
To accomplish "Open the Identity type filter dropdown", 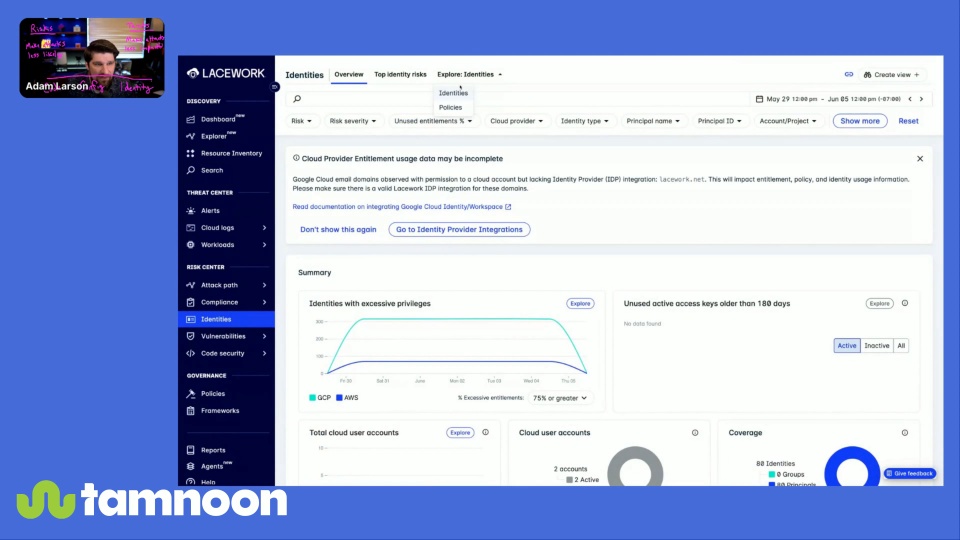I will 585,121.
